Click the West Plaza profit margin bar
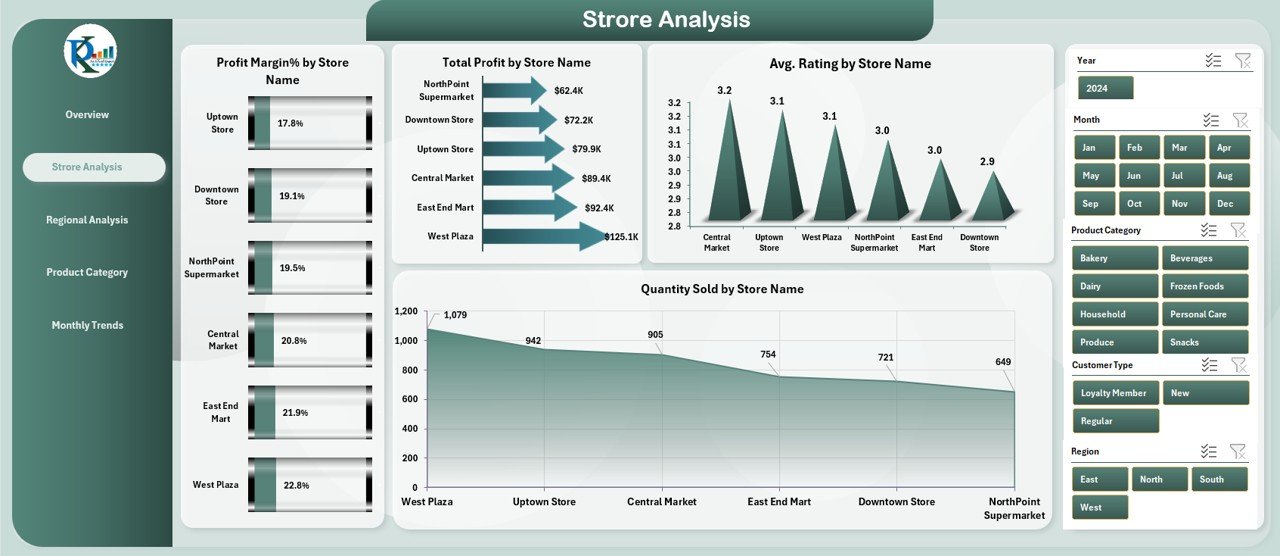1280x556 pixels. 310,485
